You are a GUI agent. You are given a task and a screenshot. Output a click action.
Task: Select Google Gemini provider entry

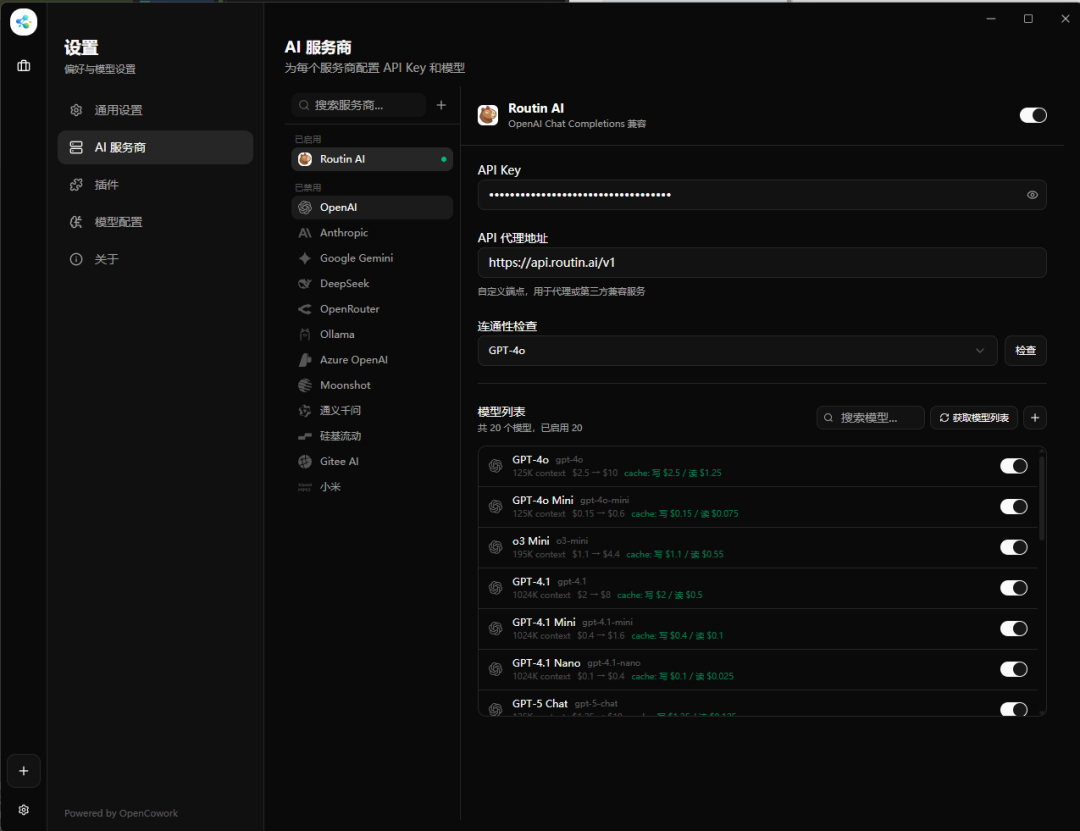coord(372,258)
